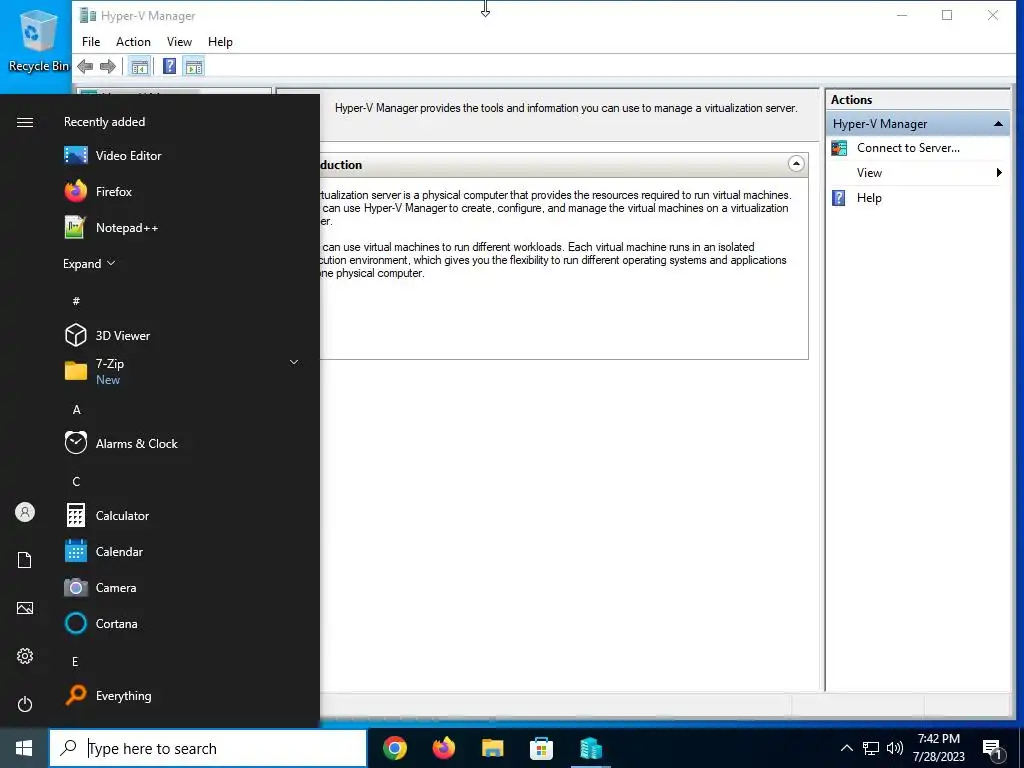Click letter E index header

(75, 662)
